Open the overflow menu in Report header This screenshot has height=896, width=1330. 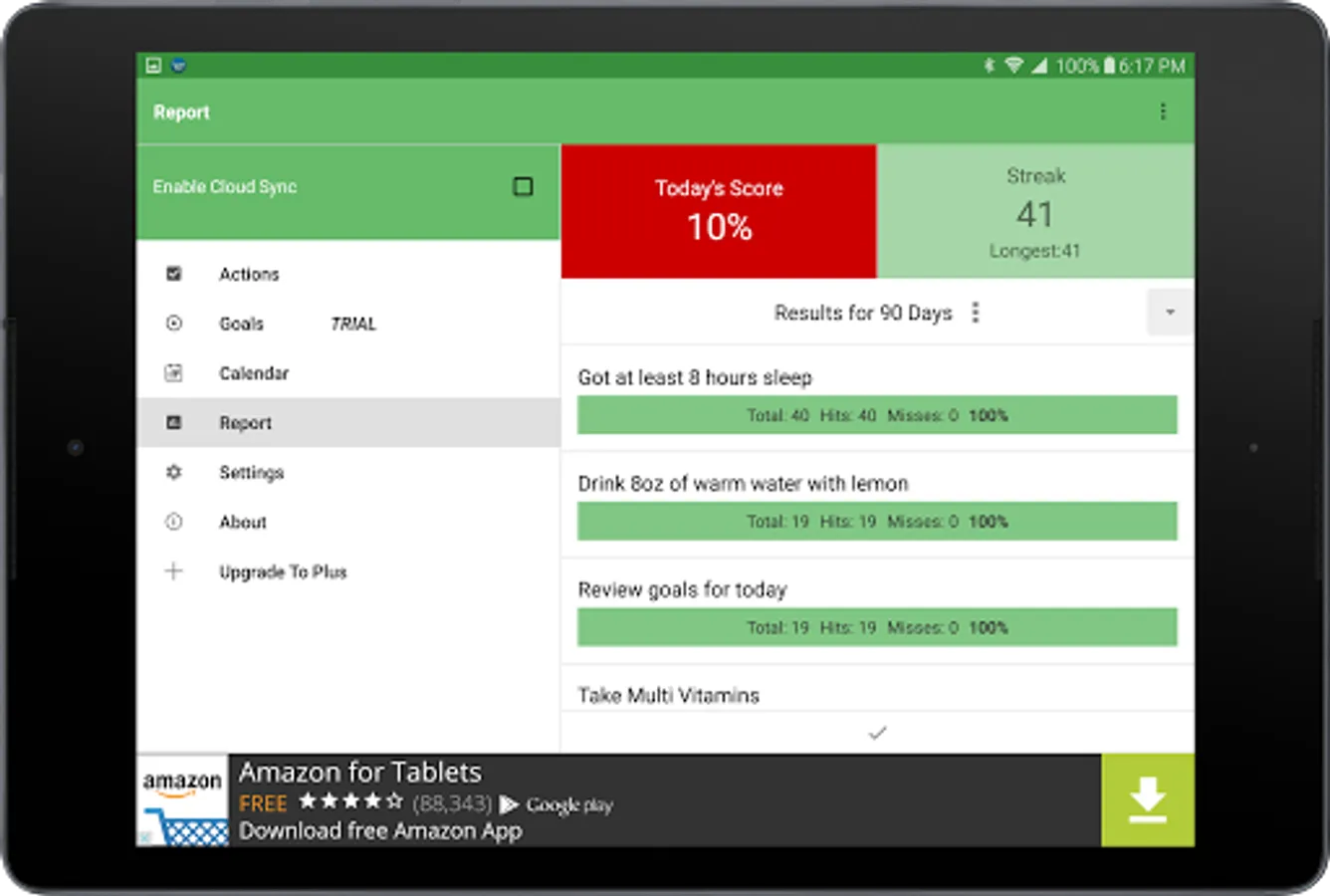1163,112
